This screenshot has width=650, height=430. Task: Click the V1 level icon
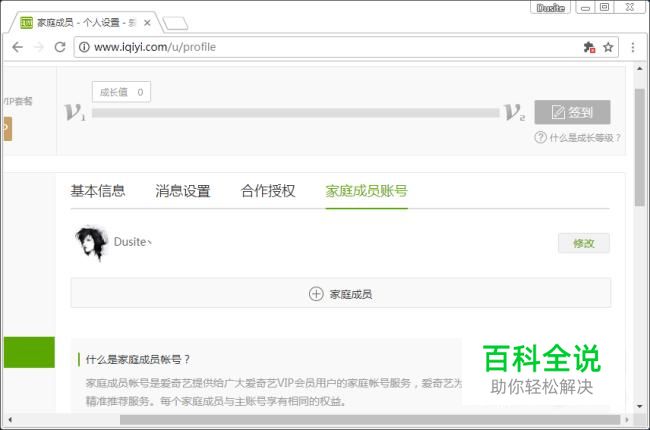click(x=75, y=112)
